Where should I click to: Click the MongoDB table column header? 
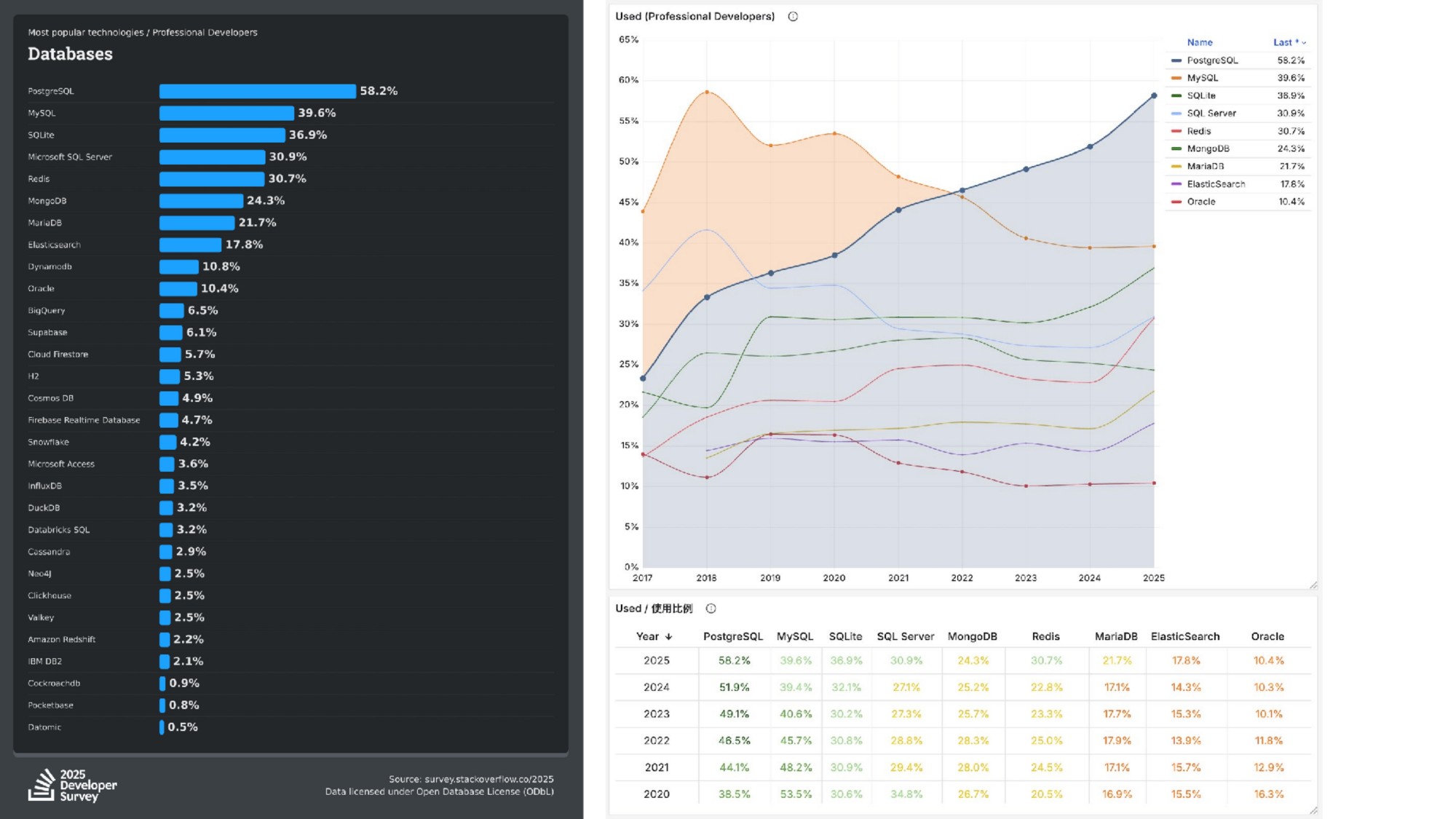click(x=972, y=636)
